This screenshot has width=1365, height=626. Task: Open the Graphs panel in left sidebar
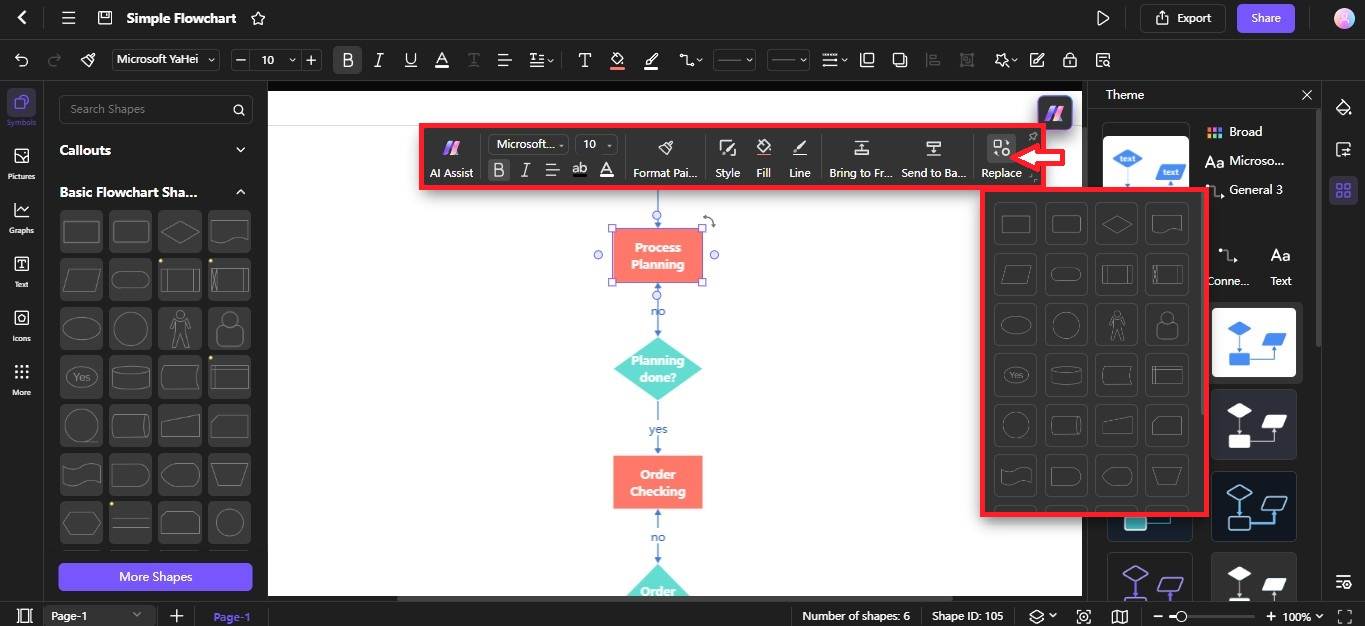click(x=21, y=216)
